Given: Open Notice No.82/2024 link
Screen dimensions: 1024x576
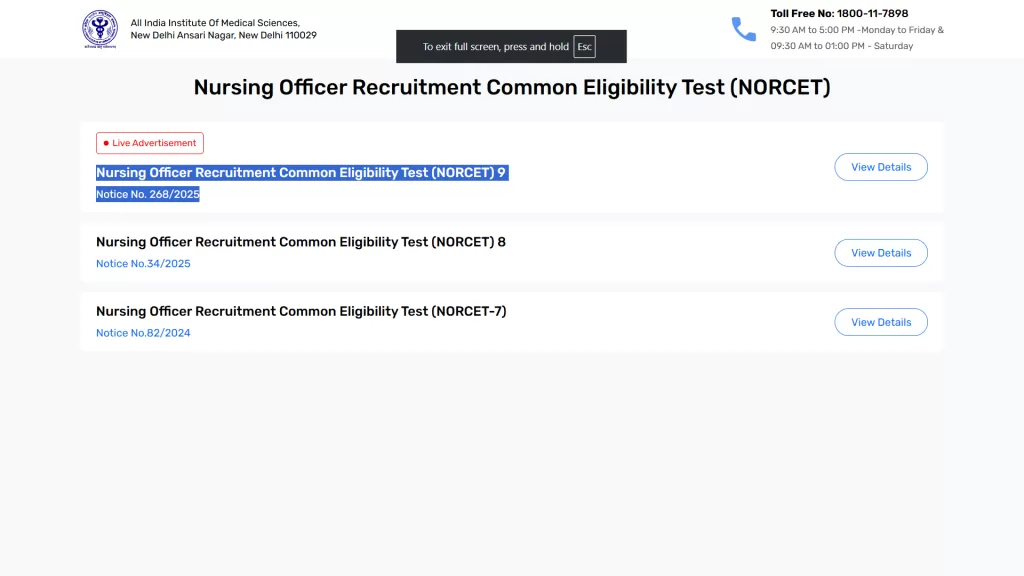Looking at the screenshot, I should pyautogui.click(x=143, y=333).
